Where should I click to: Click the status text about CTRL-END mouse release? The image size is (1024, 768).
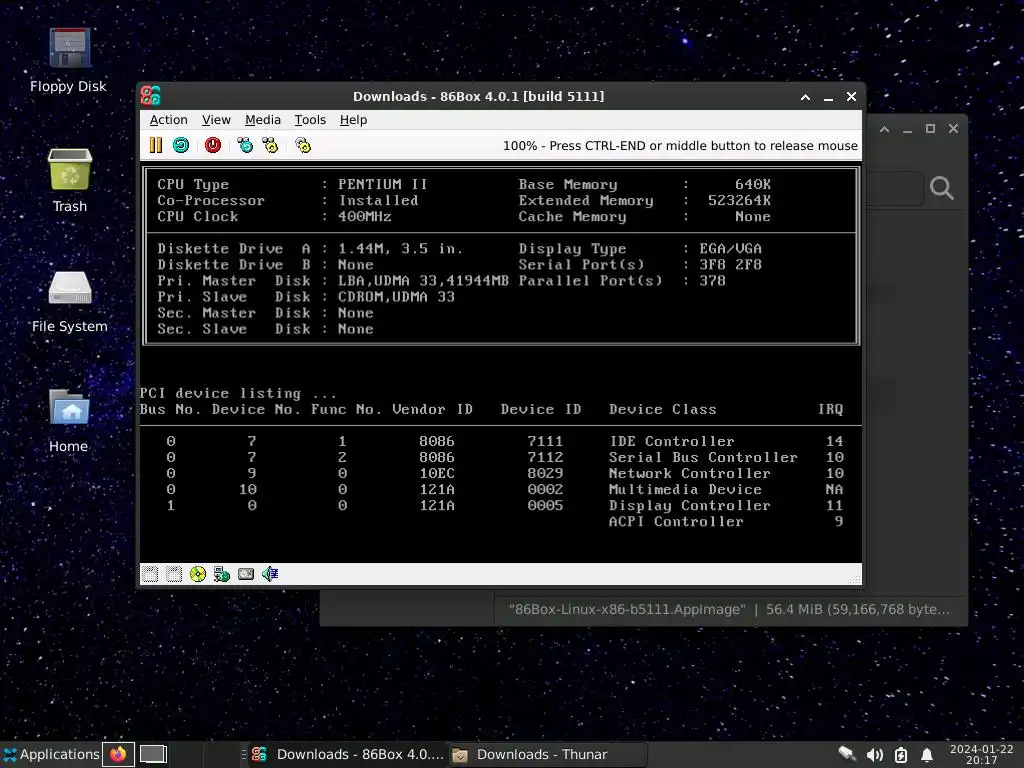point(680,146)
